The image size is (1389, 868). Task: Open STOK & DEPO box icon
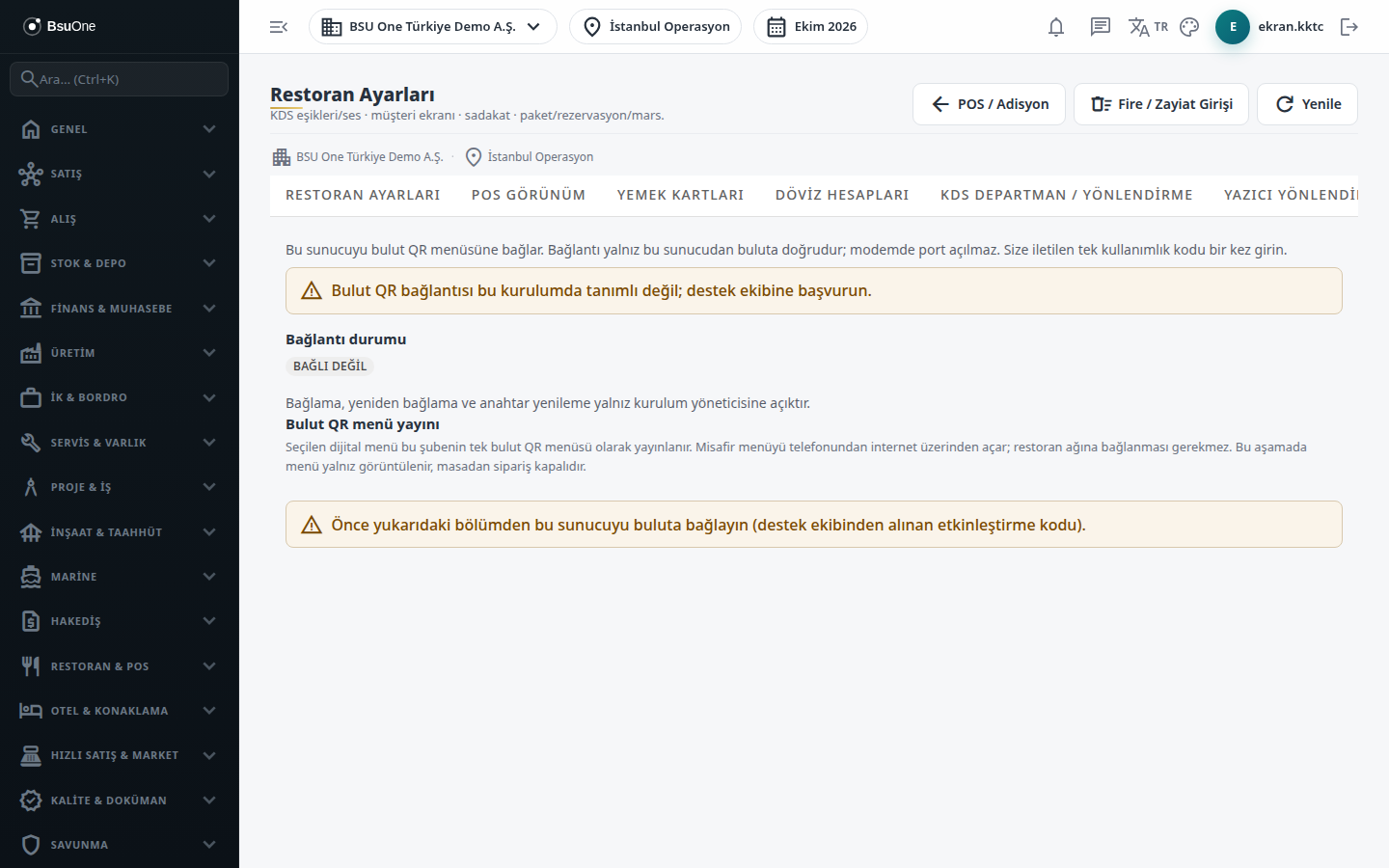pyautogui.click(x=31, y=263)
